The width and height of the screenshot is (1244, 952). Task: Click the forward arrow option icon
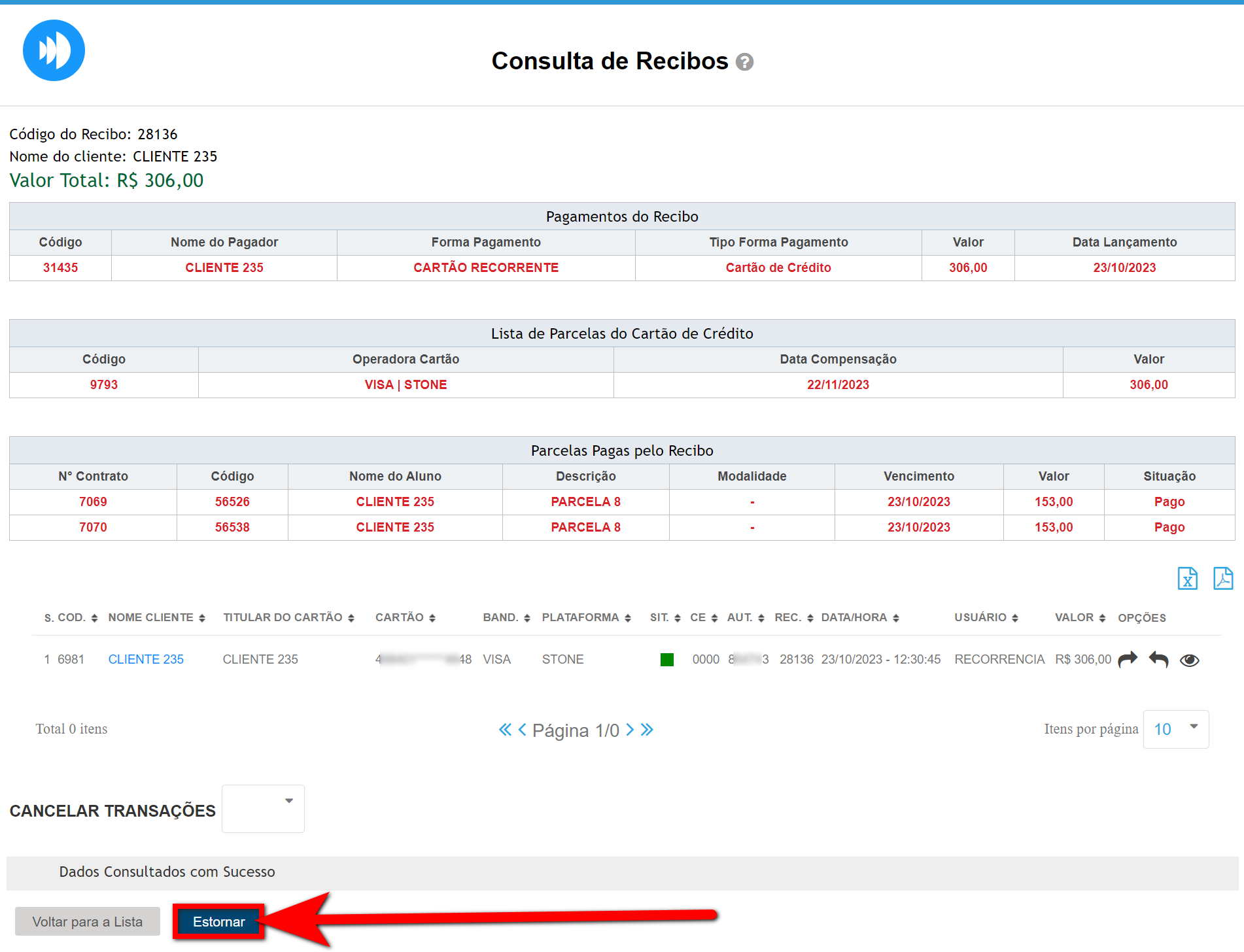(x=1128, y=659)
